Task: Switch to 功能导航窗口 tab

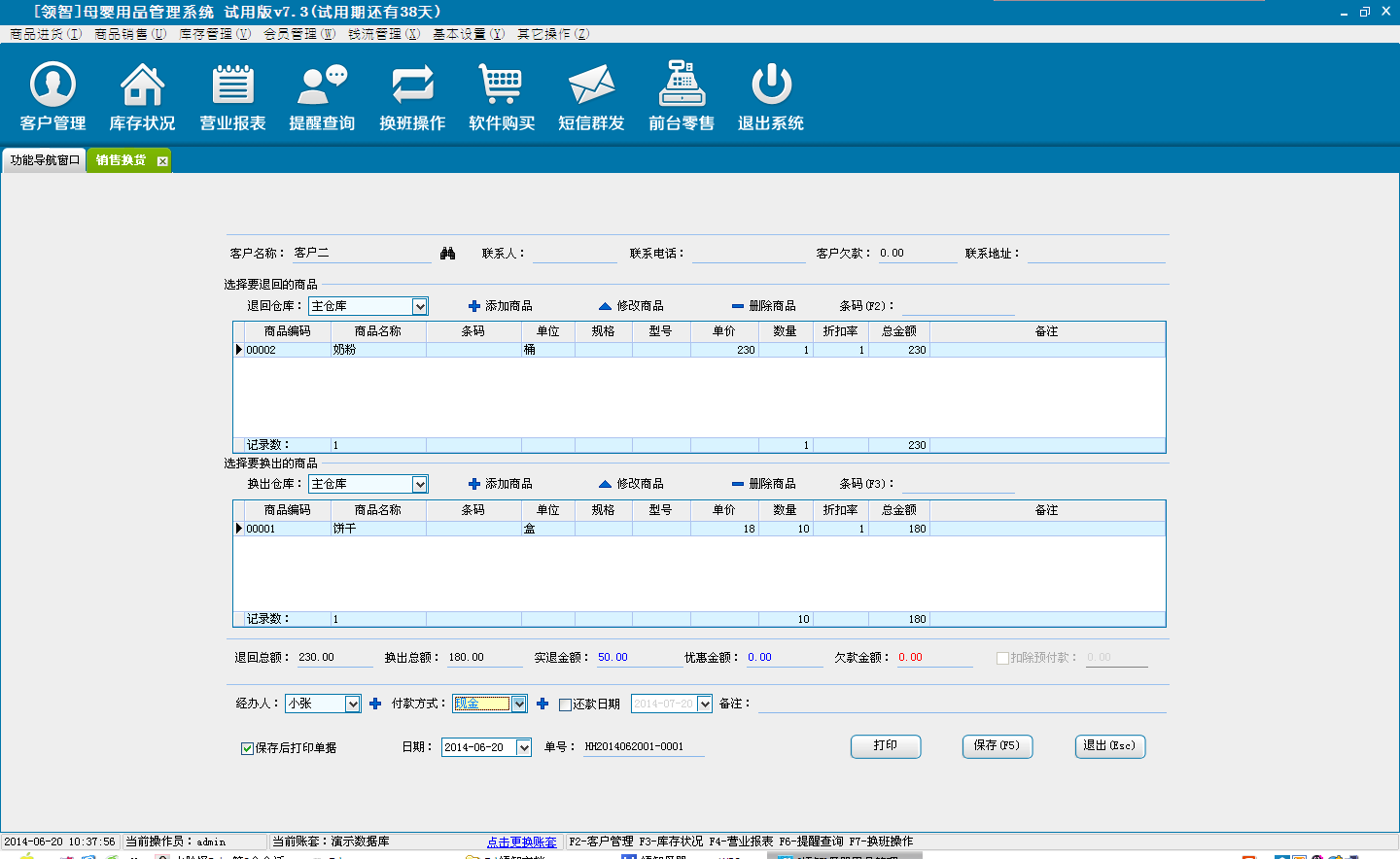Action: pyautogui.click(x=45, y=160)
